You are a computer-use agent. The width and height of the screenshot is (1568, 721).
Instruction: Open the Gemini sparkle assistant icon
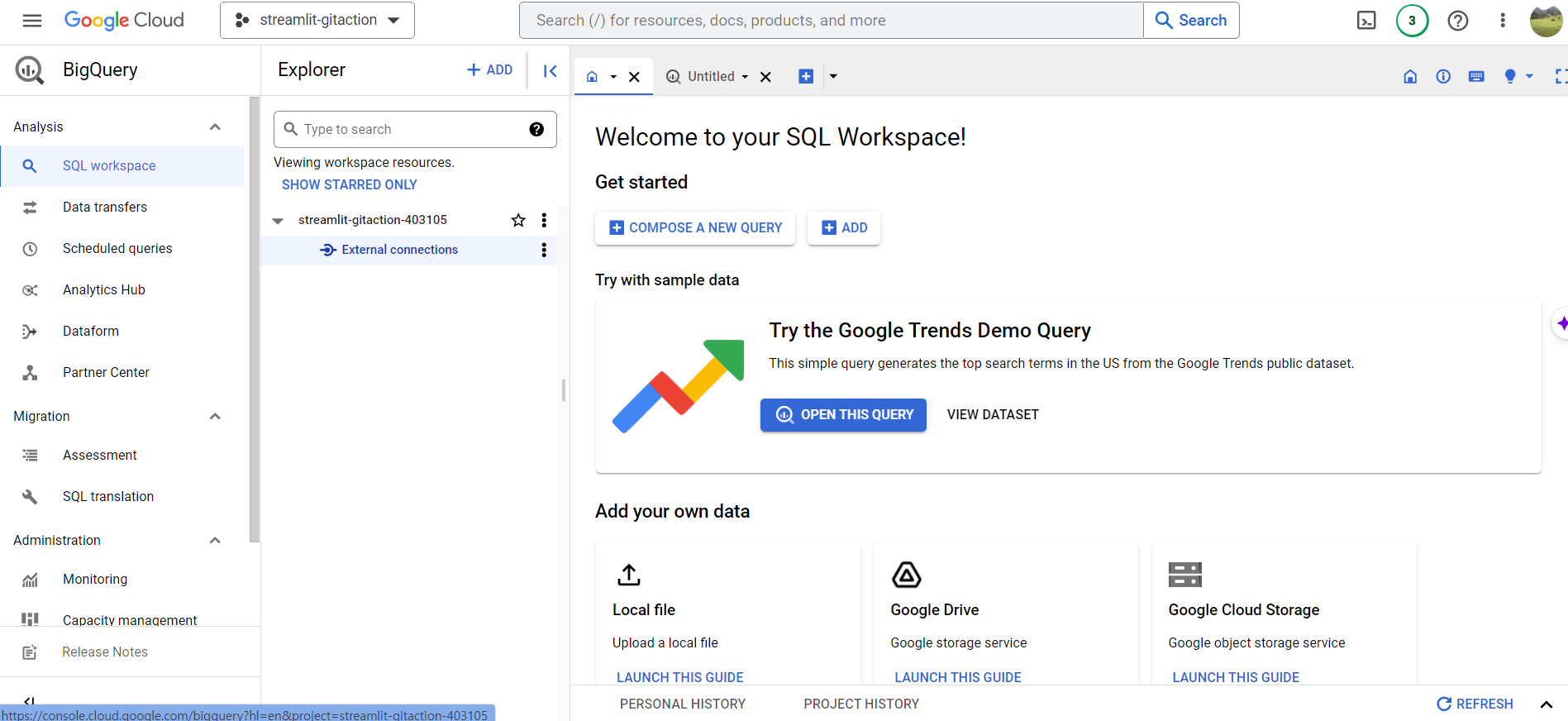point(1561,323)
